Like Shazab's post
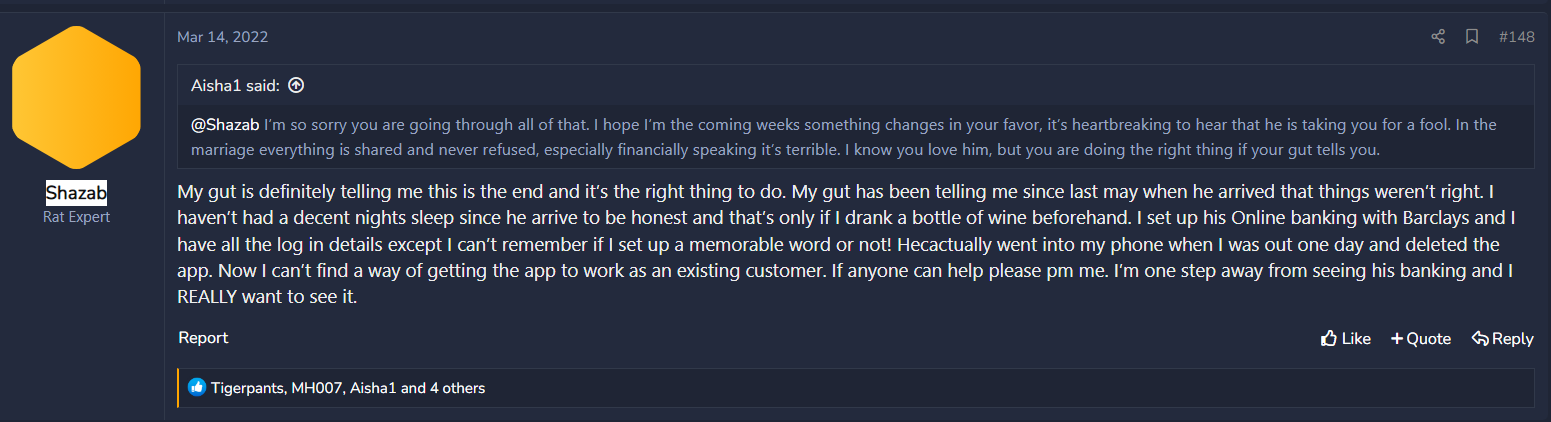Screen dimensions: 1551x422 tap(1345, 339)
